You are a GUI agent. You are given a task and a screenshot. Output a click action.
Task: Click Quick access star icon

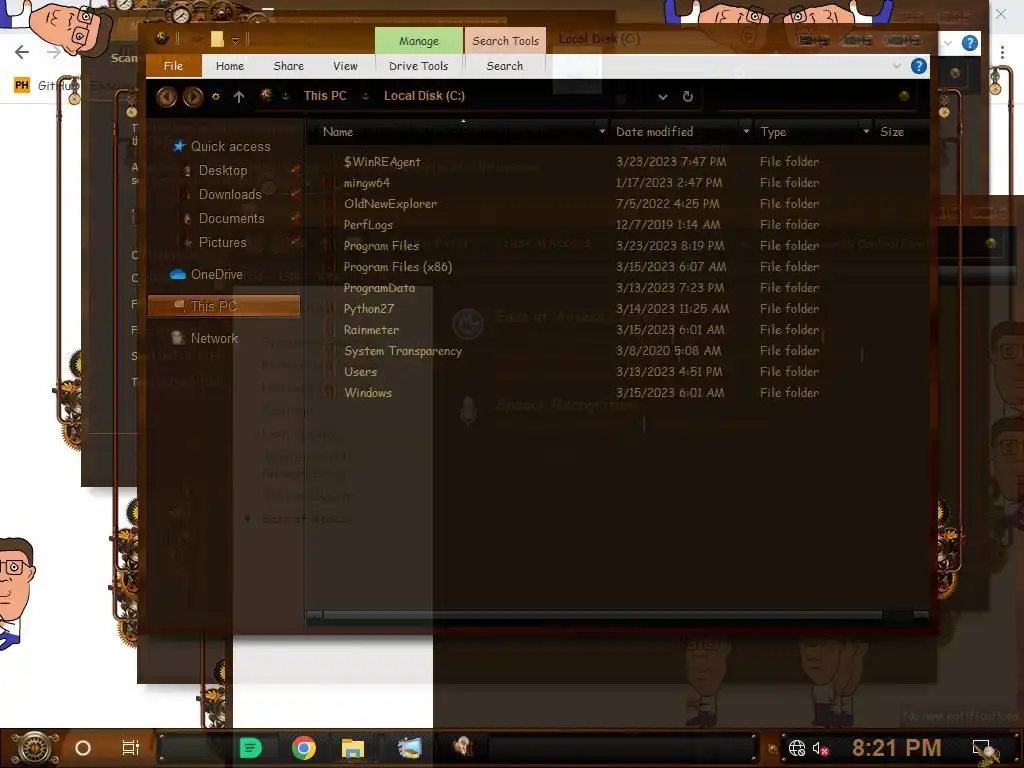tap(178, 146)
